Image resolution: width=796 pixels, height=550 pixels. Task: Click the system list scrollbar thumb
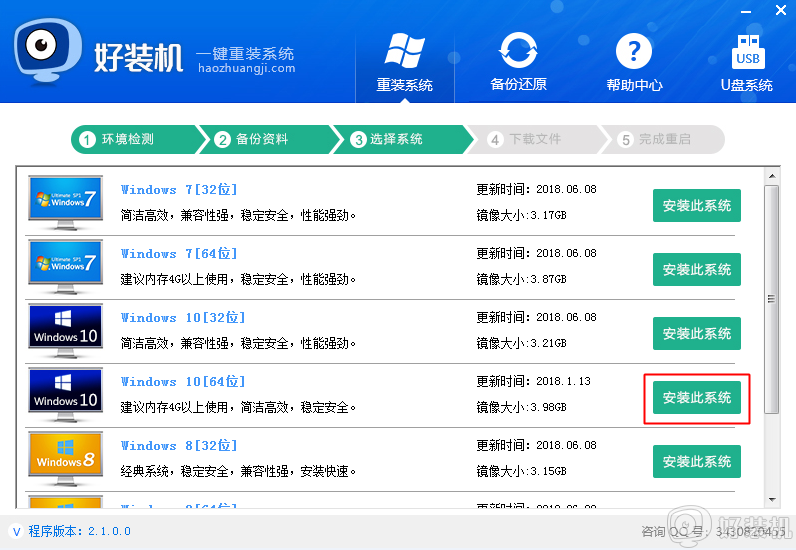click(772, 299)
